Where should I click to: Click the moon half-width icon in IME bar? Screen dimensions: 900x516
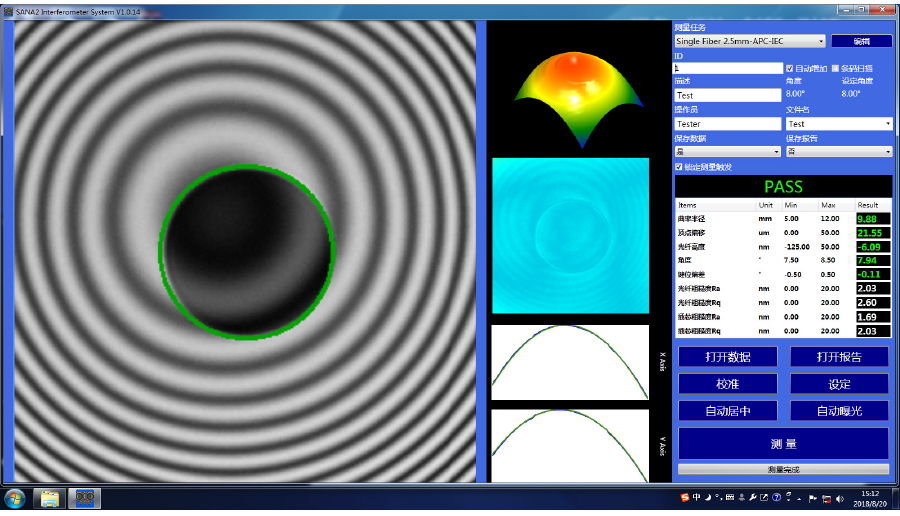(x=708, y=498)
